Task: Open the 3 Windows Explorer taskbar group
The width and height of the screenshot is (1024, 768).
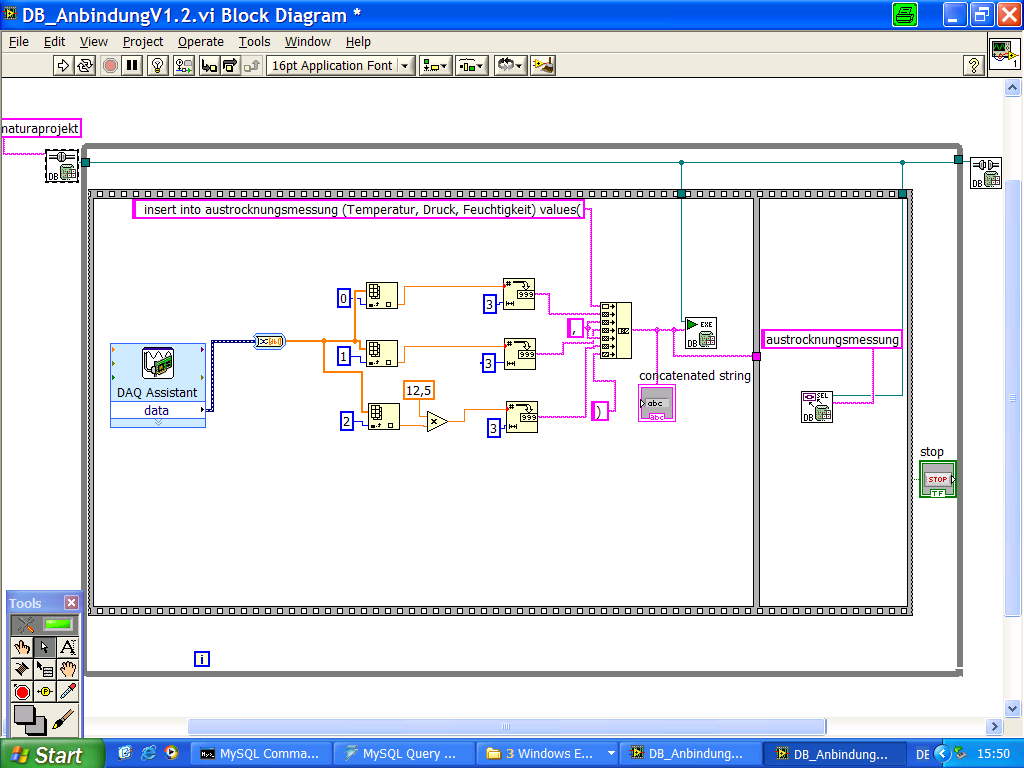Action: click(546, 754)
